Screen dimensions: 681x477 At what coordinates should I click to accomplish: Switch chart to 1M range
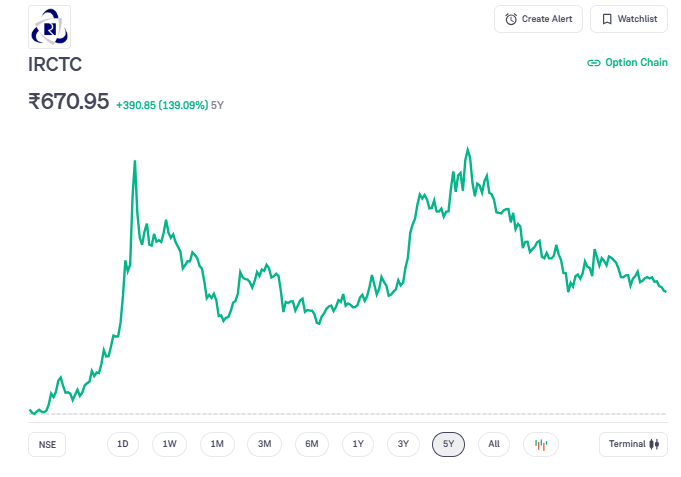click(217, 444)
